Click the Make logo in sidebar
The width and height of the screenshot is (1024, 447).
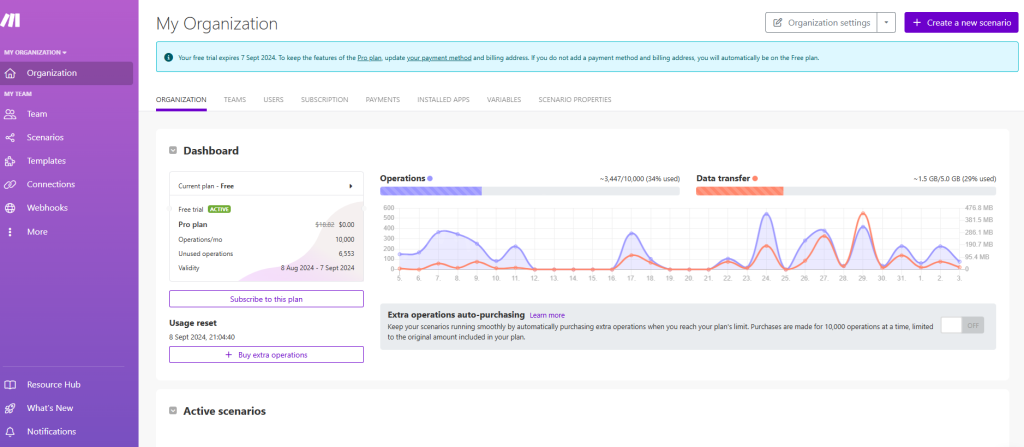point(11,21)
